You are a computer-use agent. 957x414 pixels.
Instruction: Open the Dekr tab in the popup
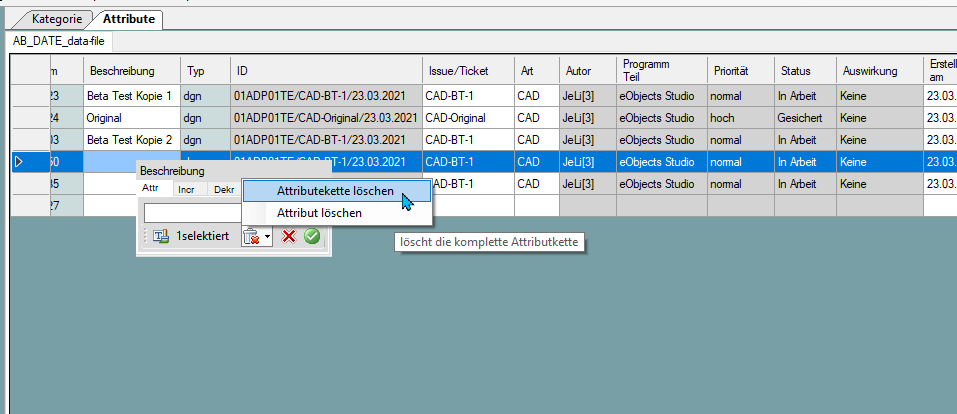click(x=224, y=189)
